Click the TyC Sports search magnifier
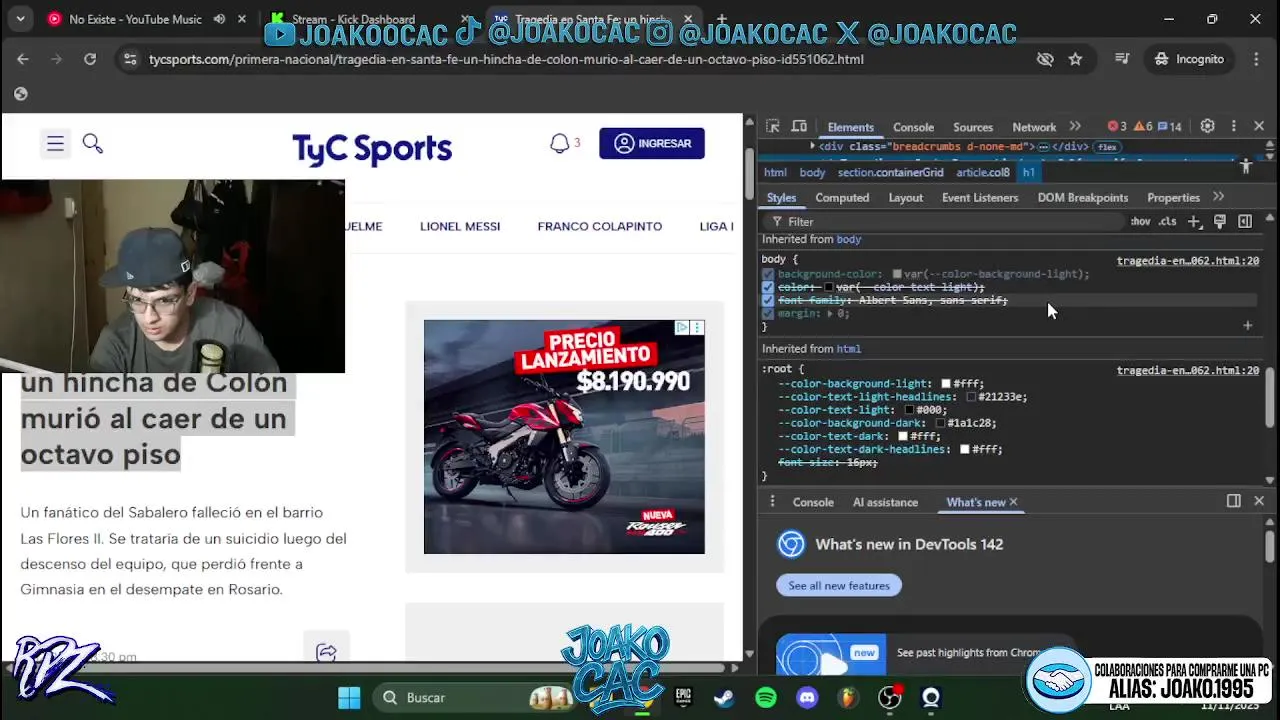Screen dimensions: 1280x720 [x=93, y=144]
